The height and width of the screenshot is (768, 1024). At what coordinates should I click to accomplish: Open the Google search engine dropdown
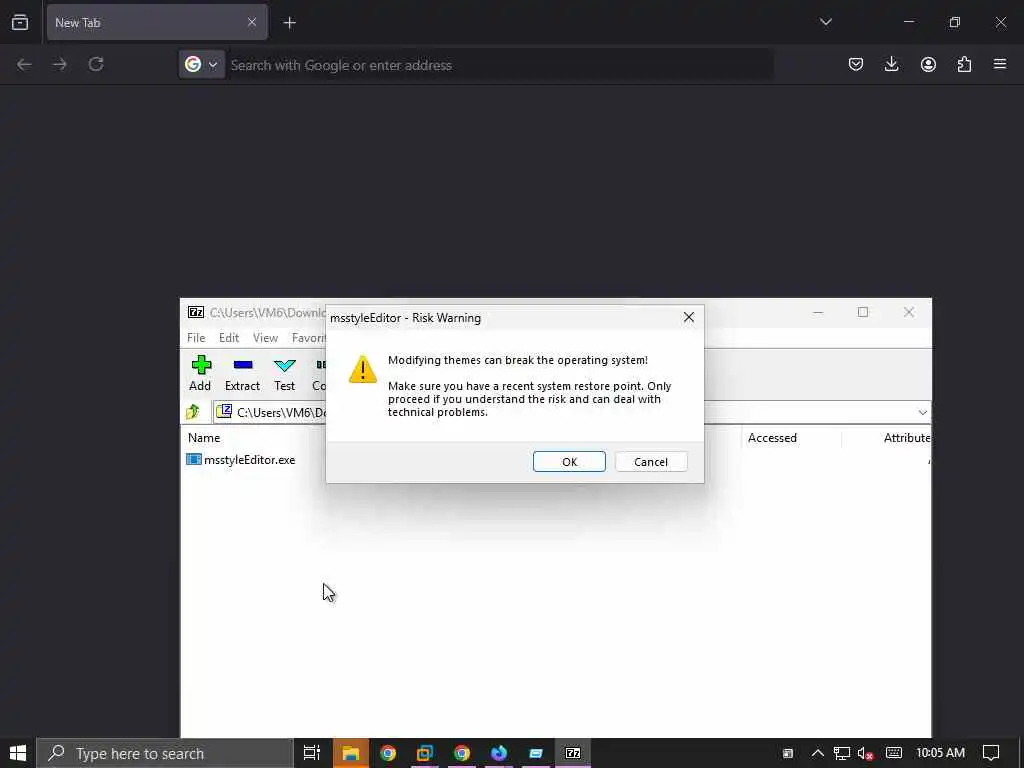(x=201, y=65)
